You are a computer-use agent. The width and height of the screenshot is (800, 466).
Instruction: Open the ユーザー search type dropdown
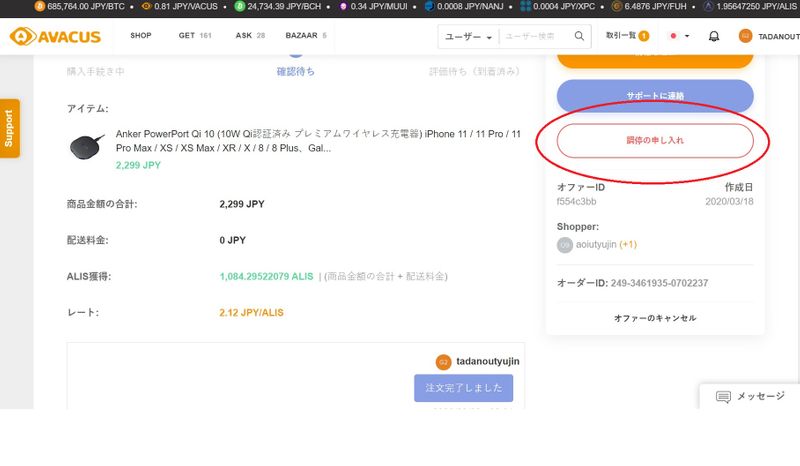click(468, 36)
